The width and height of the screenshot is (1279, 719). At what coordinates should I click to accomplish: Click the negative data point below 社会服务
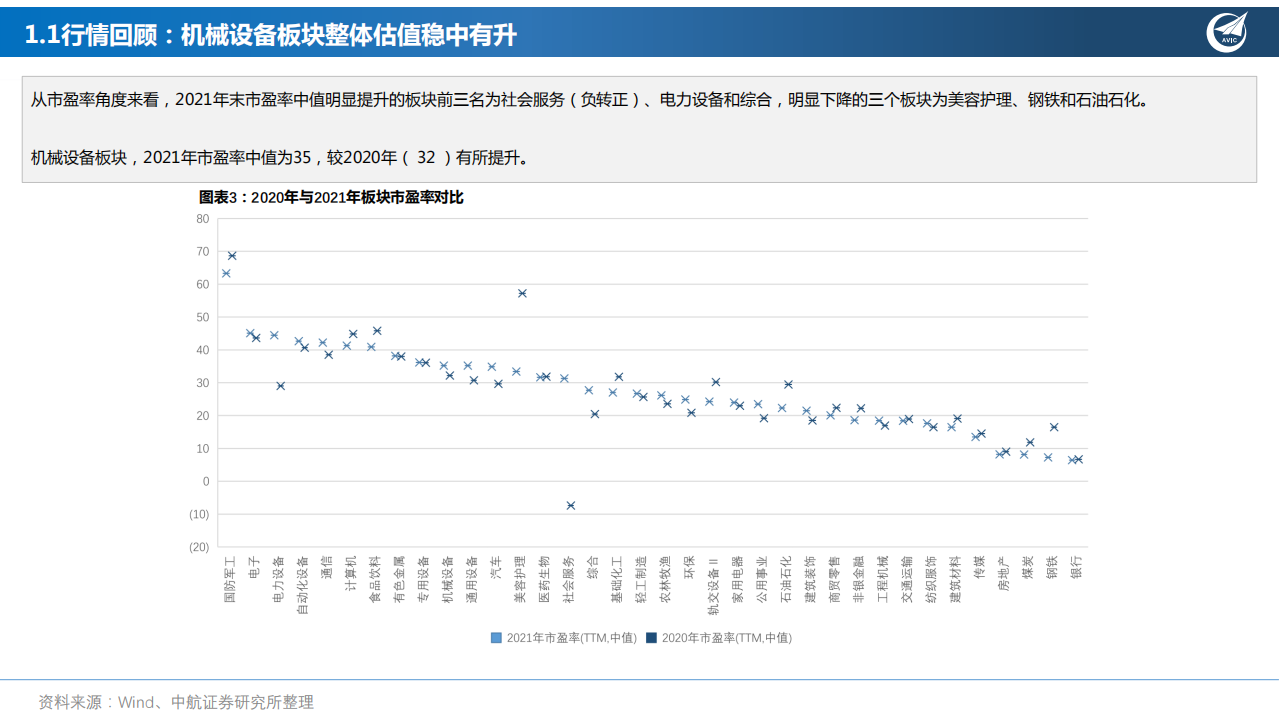pos(570,506)
